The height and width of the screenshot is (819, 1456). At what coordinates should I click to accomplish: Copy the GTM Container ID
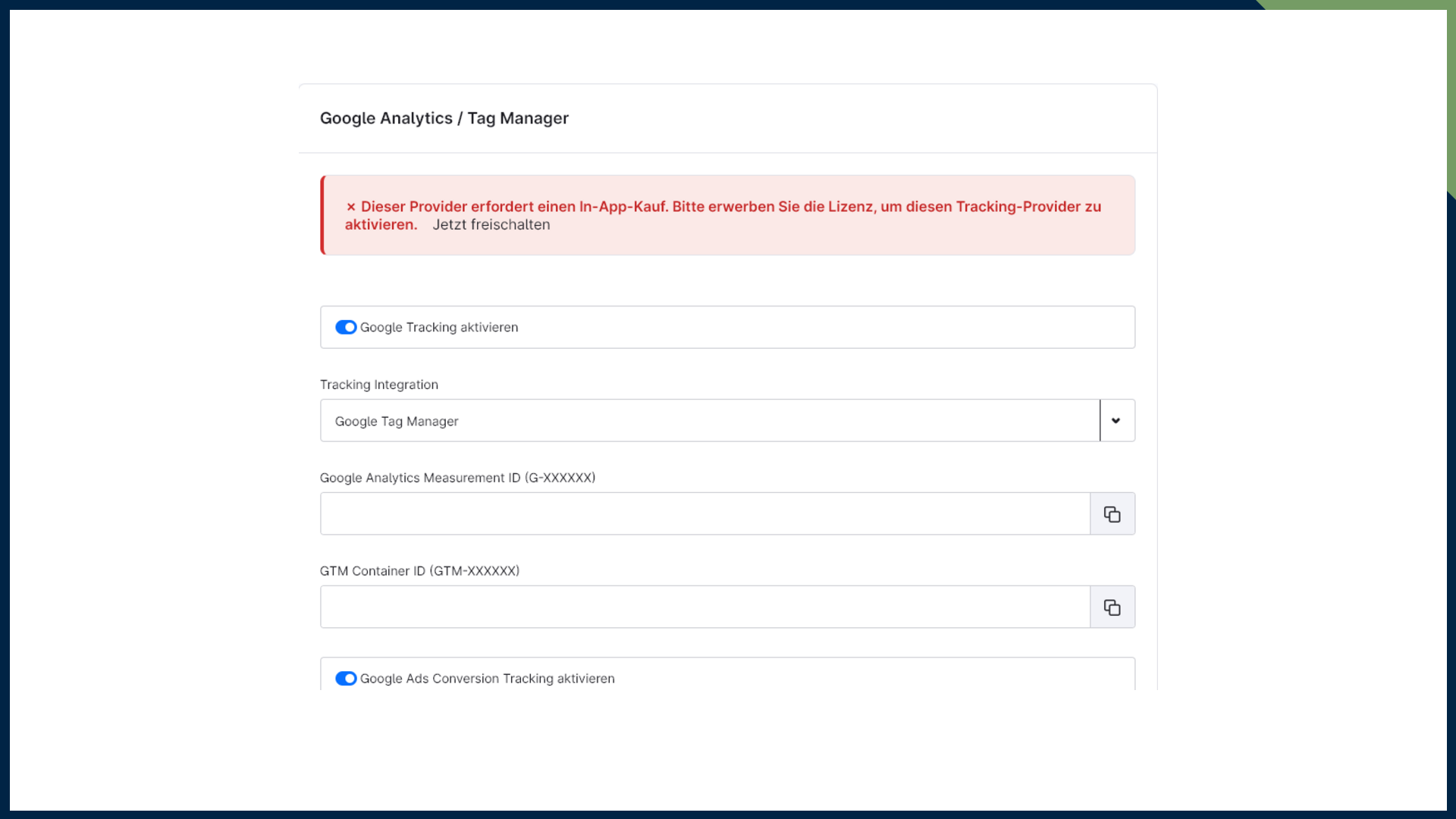pyautogui.click(x=1112, y=607)
